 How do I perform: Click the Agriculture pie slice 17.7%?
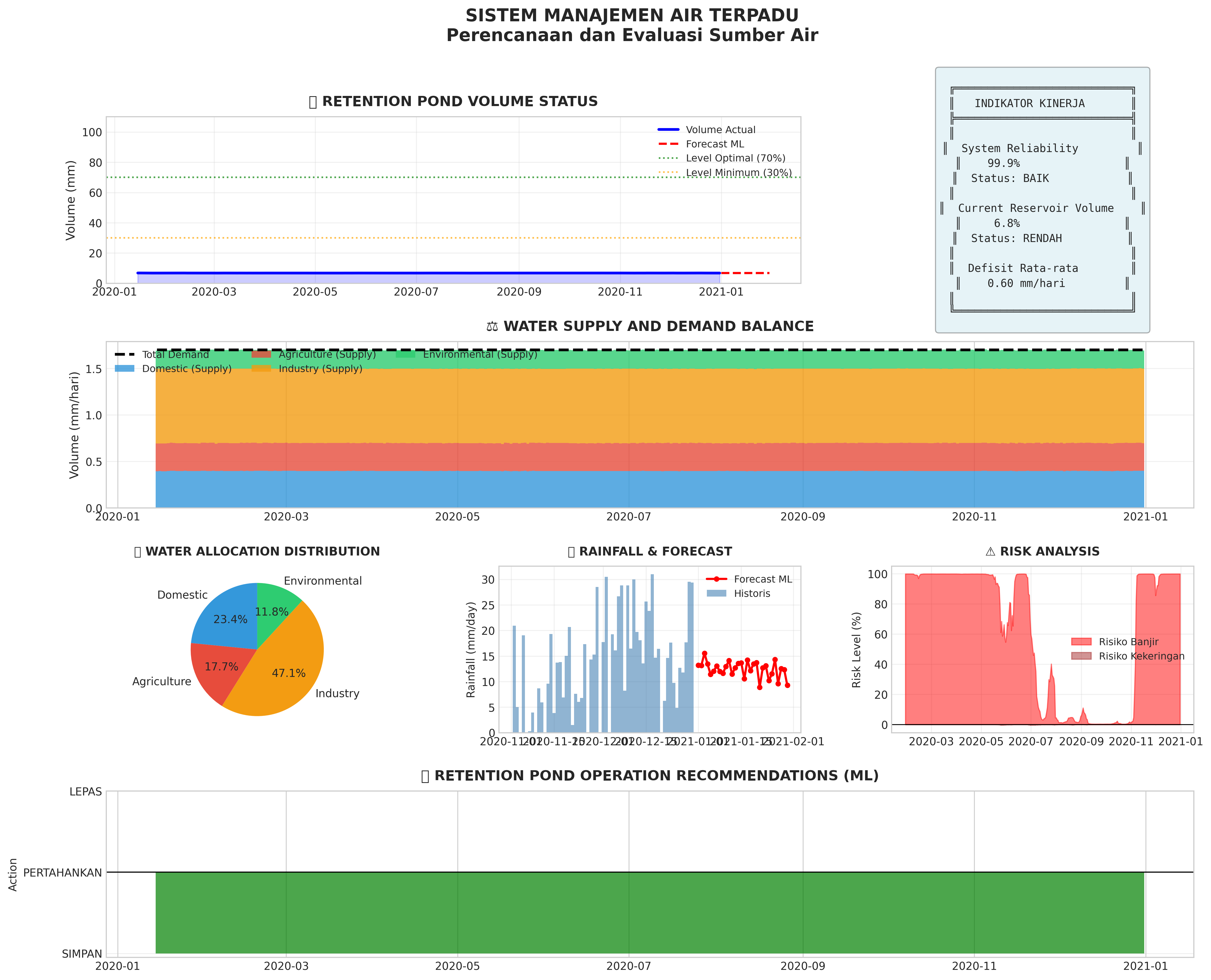point(221,667)
